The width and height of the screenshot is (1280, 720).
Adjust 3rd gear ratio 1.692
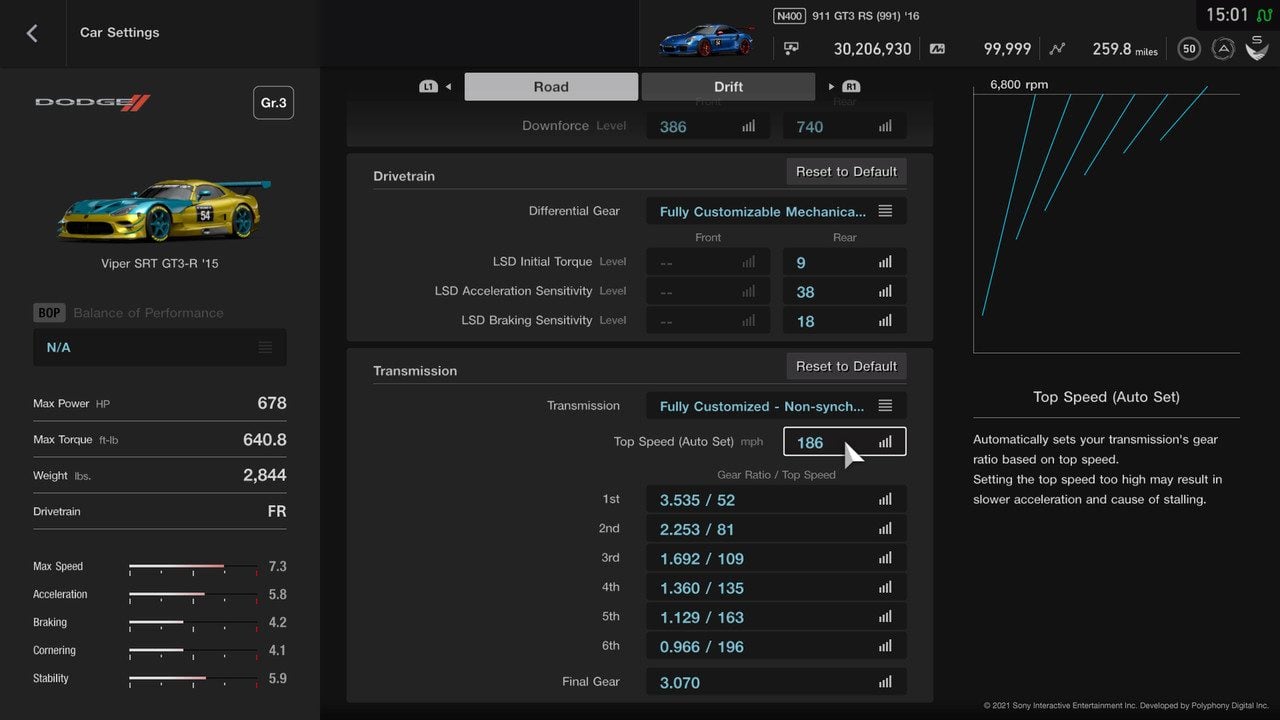tap(776, 558)
